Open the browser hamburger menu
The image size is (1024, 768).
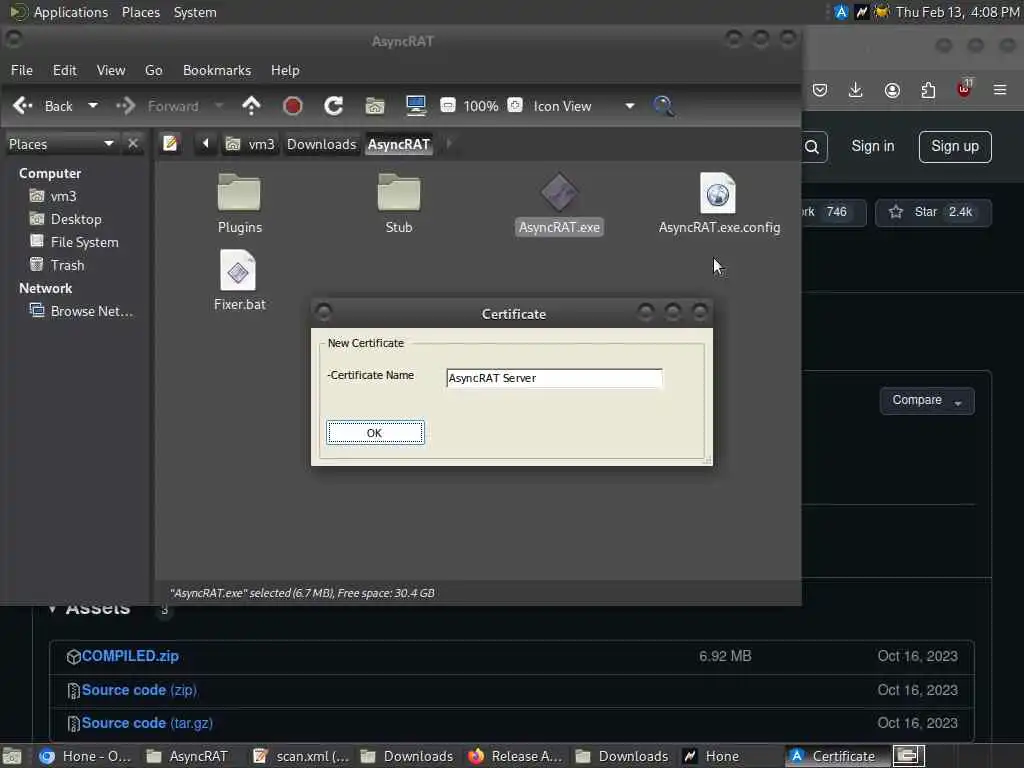[x=1000, y=90]
